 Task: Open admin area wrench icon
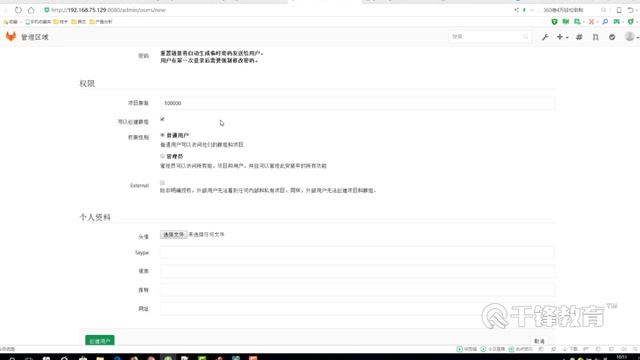(x=545, y=37)
